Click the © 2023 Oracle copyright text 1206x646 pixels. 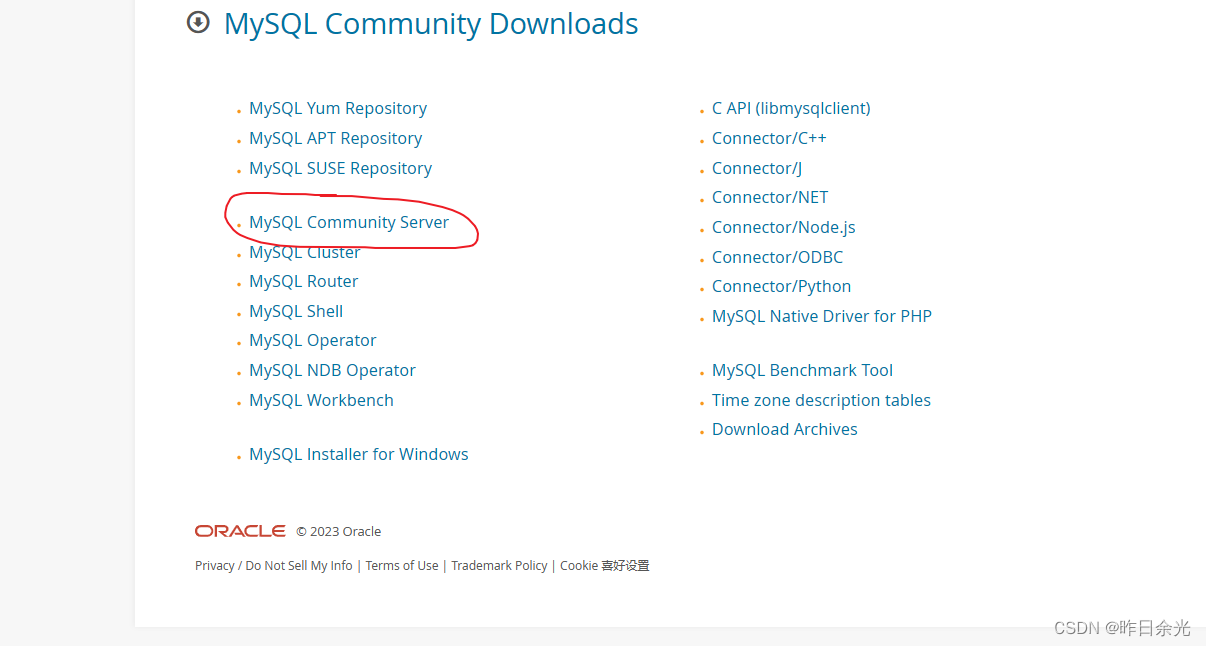click(x=339, y=531)
